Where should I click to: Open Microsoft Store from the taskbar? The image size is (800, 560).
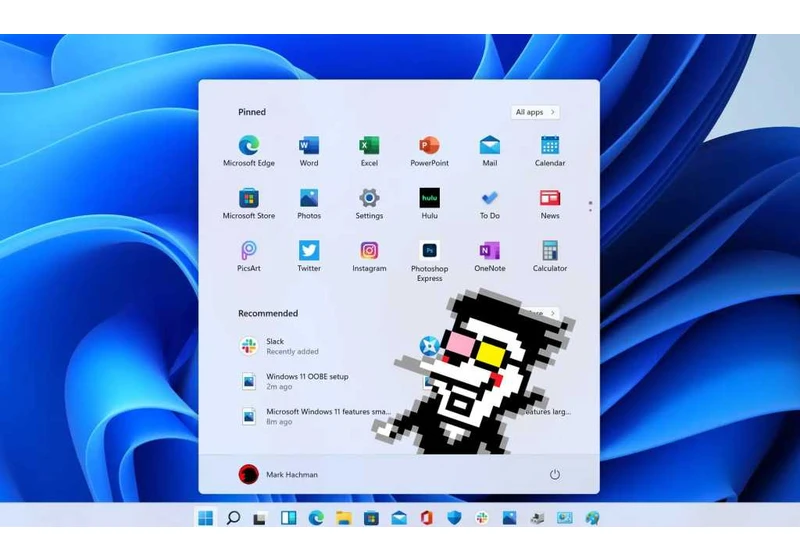point(371,518)
